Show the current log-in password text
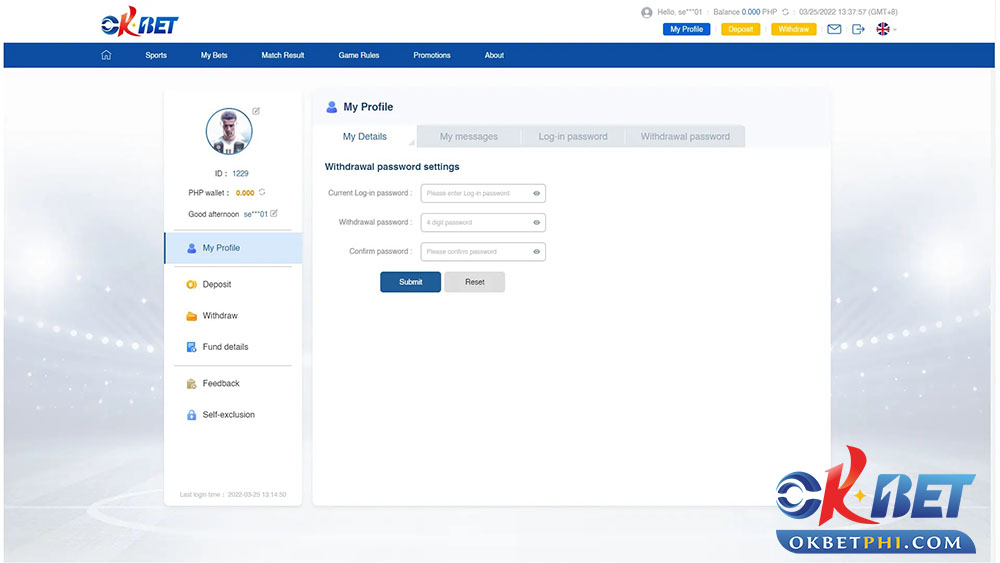 point(537,193)
